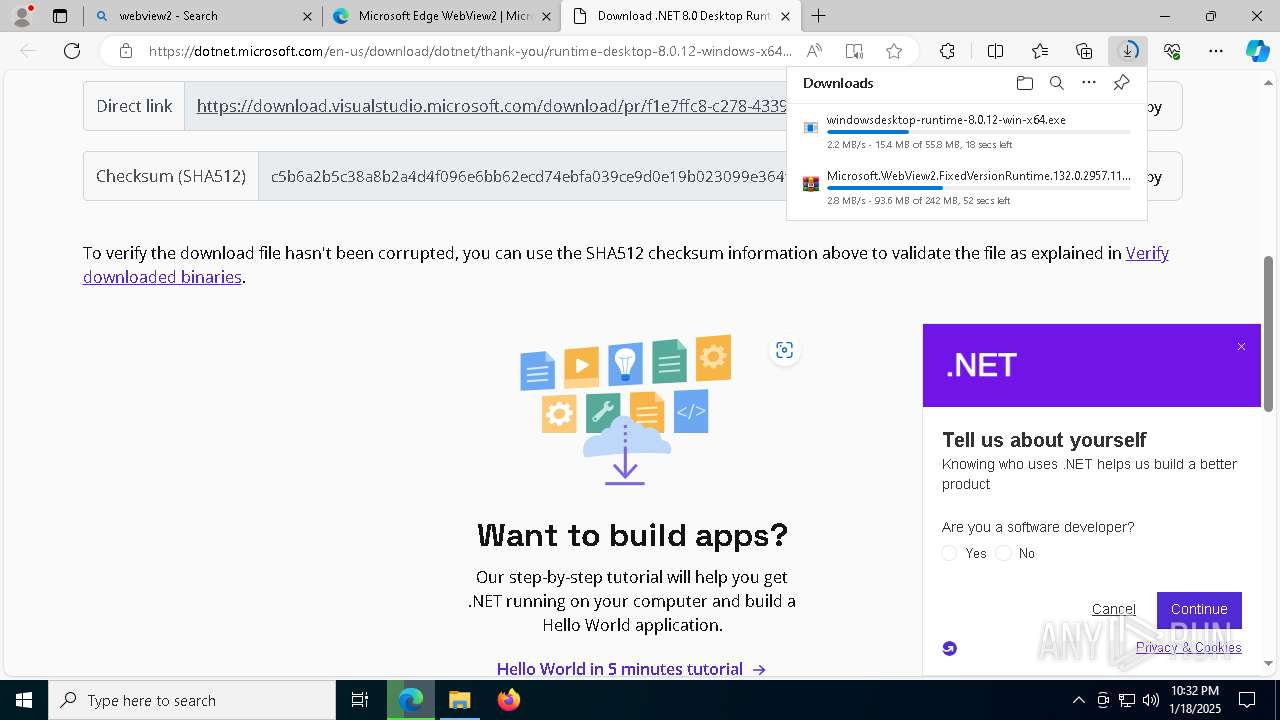Open a new browser tab
Viewport: 1280px width, 720px height.
(x=819, y=16)
